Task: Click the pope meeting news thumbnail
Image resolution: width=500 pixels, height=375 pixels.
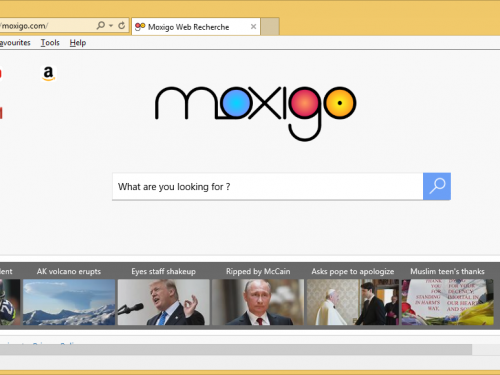Action: pos(353,302)
